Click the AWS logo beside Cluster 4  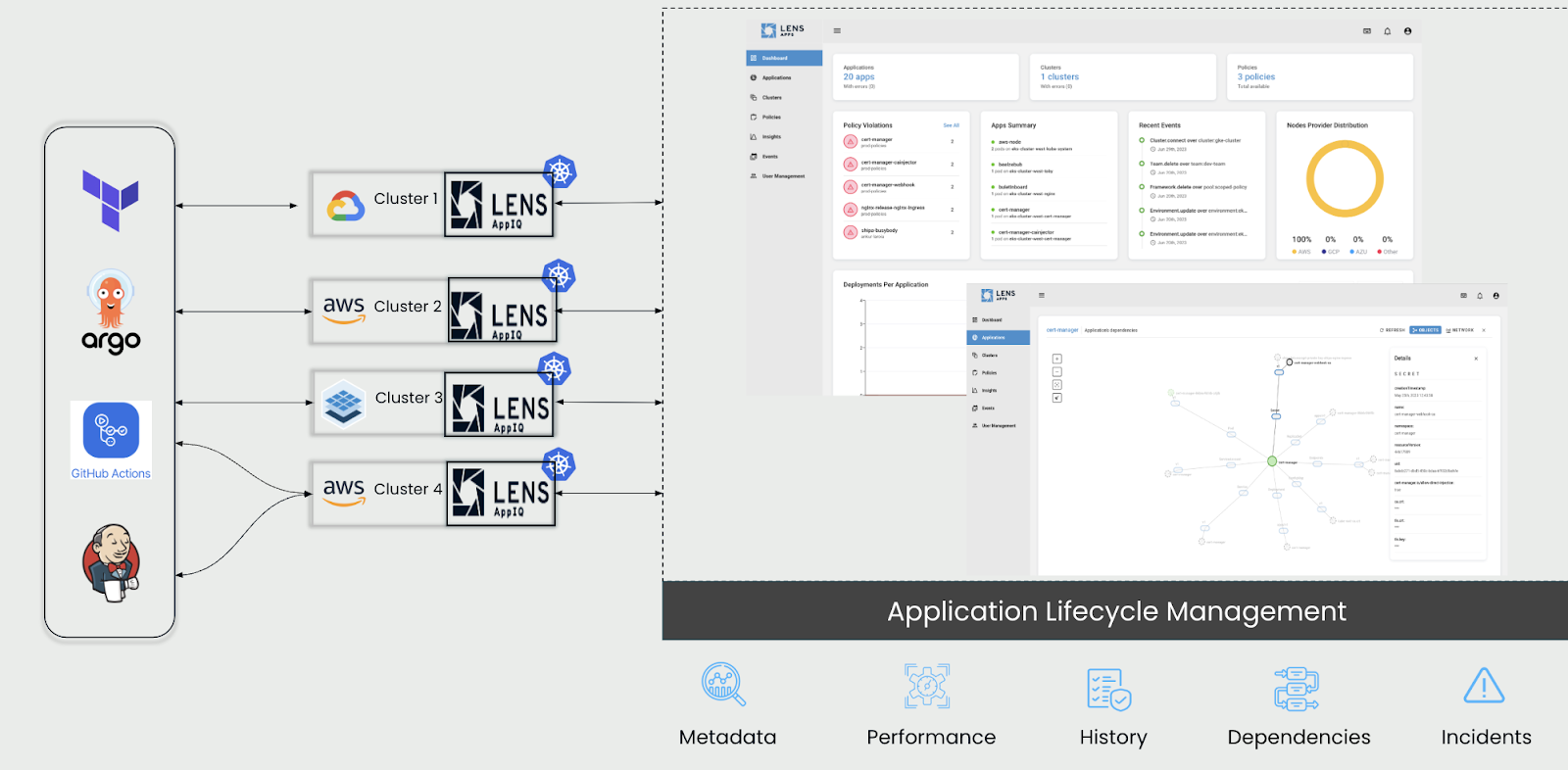pos(344,491)
